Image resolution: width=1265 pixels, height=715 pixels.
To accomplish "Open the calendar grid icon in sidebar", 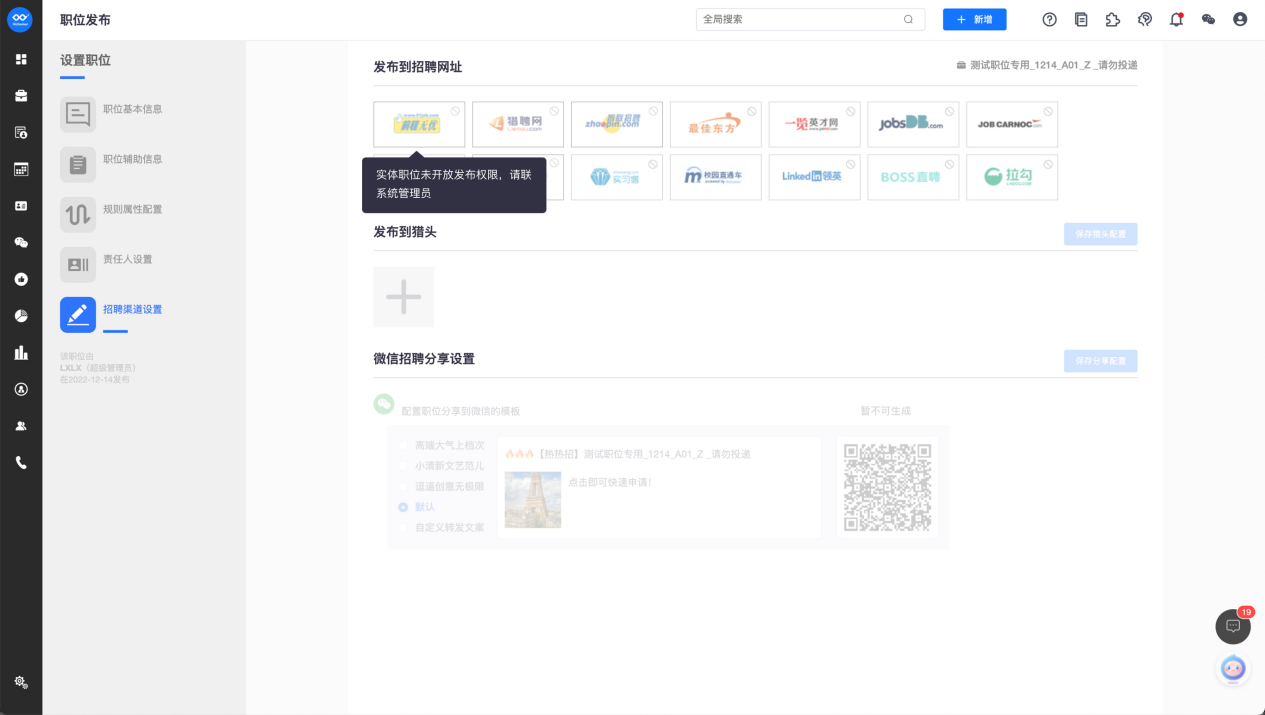I will (21, 169).
